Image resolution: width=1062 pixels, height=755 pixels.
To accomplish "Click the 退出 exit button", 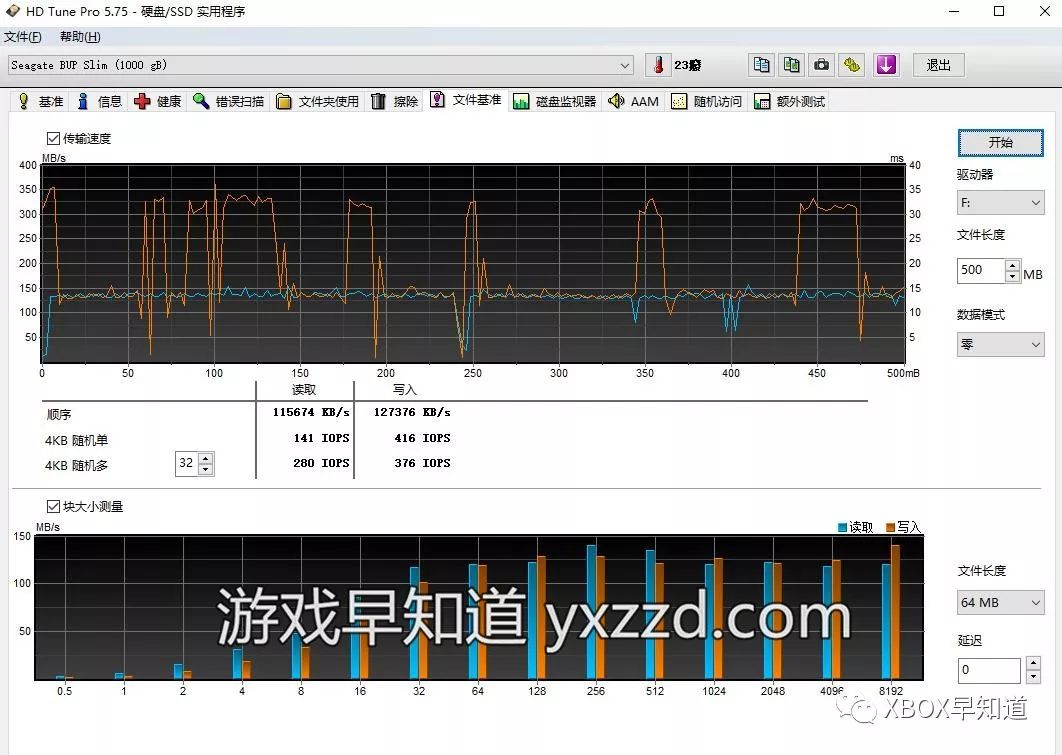I will (937, 64).
